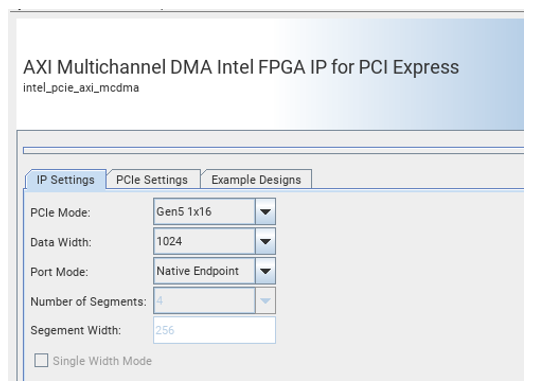Click the Data Width dropdown arrow
The width and height of the screenshot is (537, 388).
[265, 241]
